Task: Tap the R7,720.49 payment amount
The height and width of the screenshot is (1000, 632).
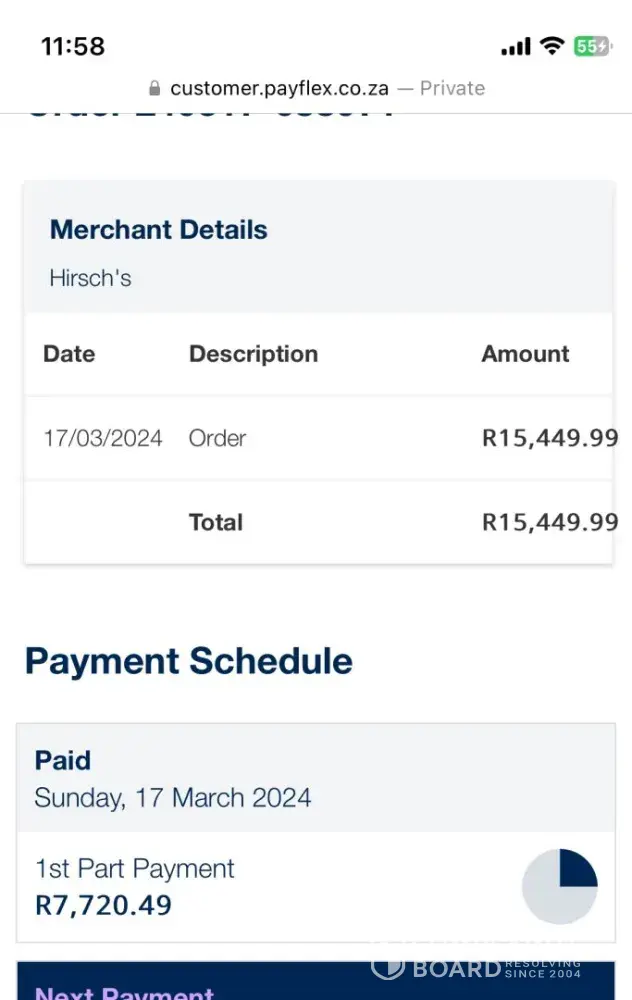Action: pyautogui.click(x=103, y=905)
